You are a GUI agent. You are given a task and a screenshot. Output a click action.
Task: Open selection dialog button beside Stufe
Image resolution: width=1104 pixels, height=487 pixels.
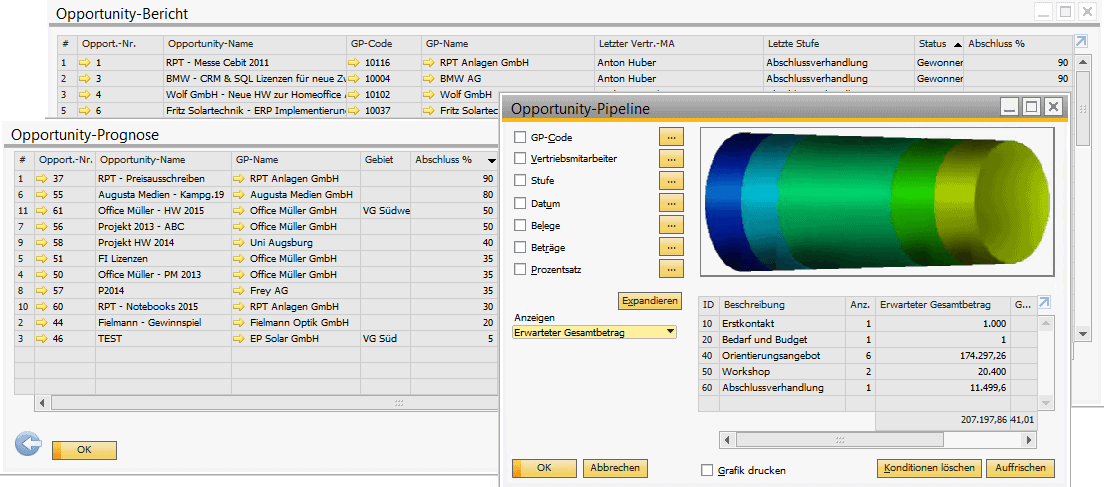point(671,181)
